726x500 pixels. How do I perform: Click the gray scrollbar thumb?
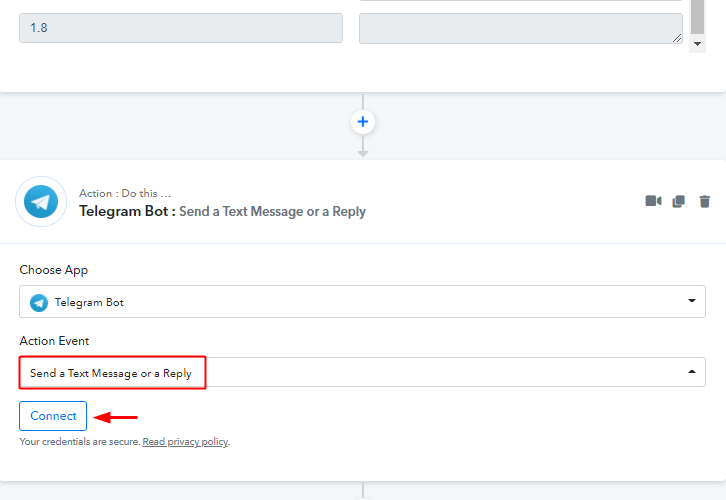[697, 17]
